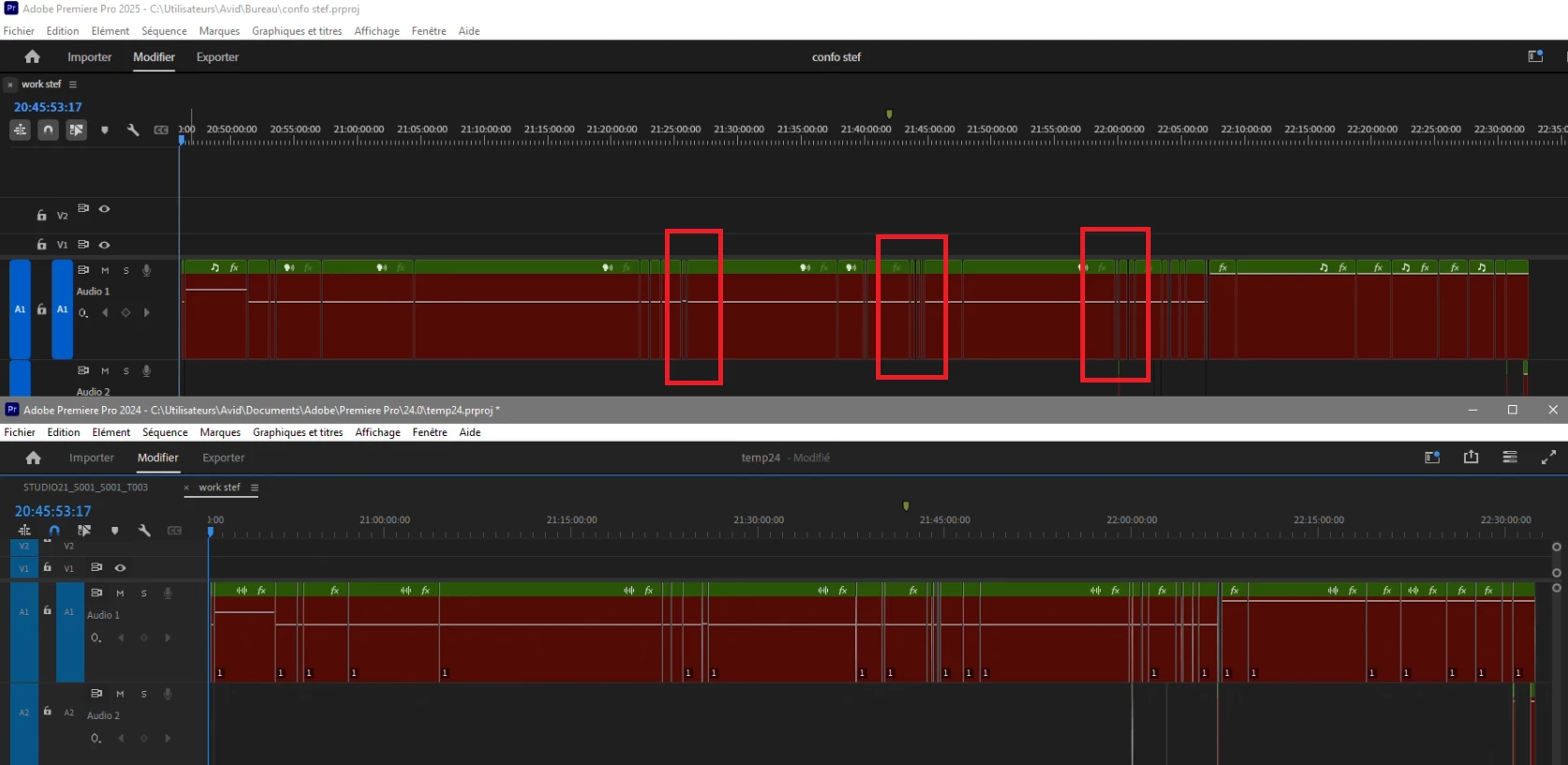Click nest insert icon in Premiere 2025 timeline

pyautogui.click(x=20, y=130)
